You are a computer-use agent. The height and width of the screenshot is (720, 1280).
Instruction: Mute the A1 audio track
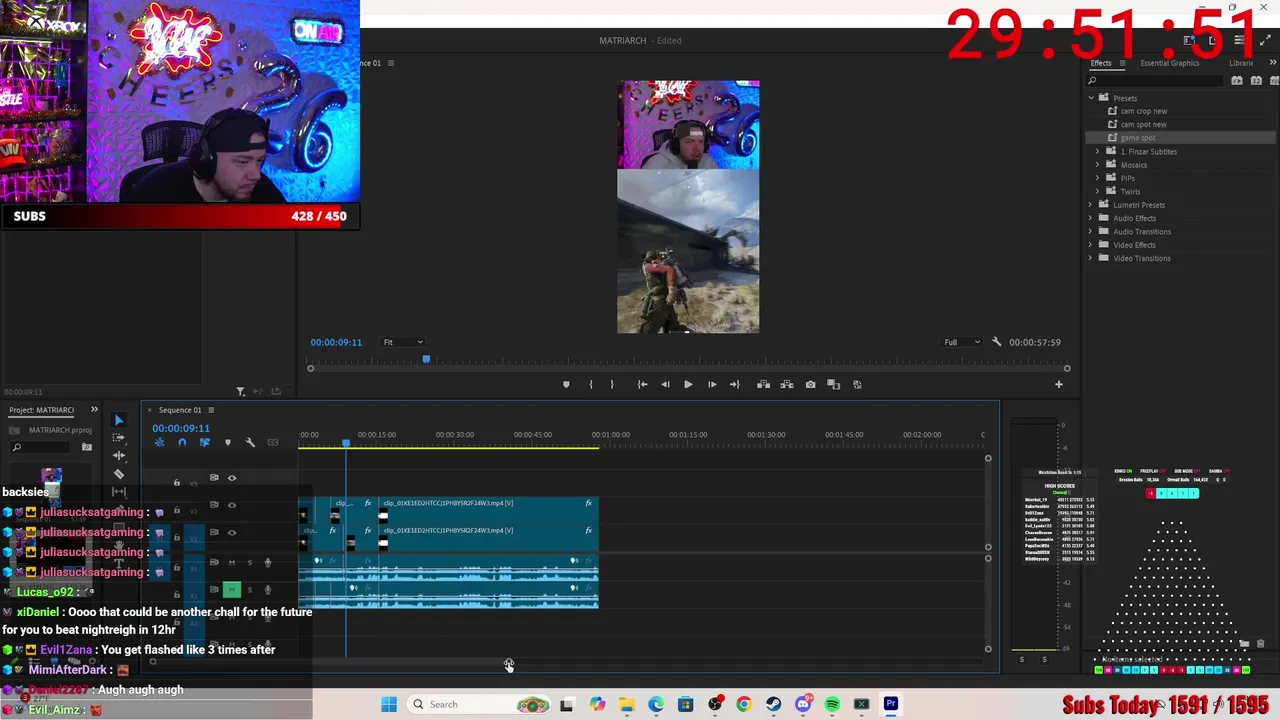(232, 562)
